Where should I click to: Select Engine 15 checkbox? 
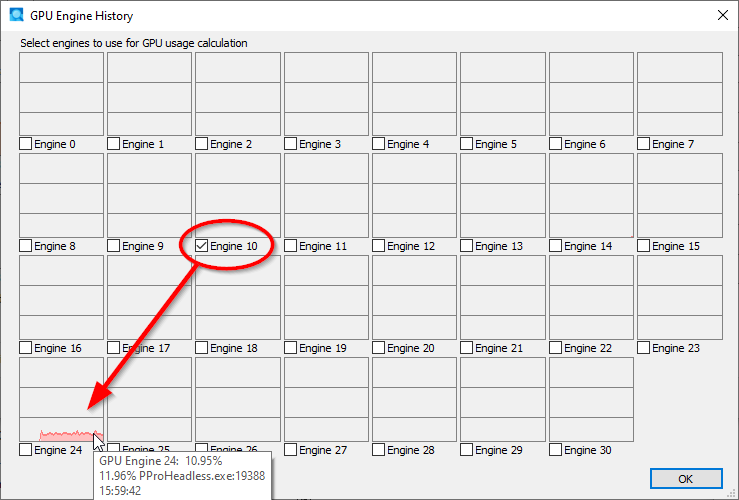click(x=644, y=246)
